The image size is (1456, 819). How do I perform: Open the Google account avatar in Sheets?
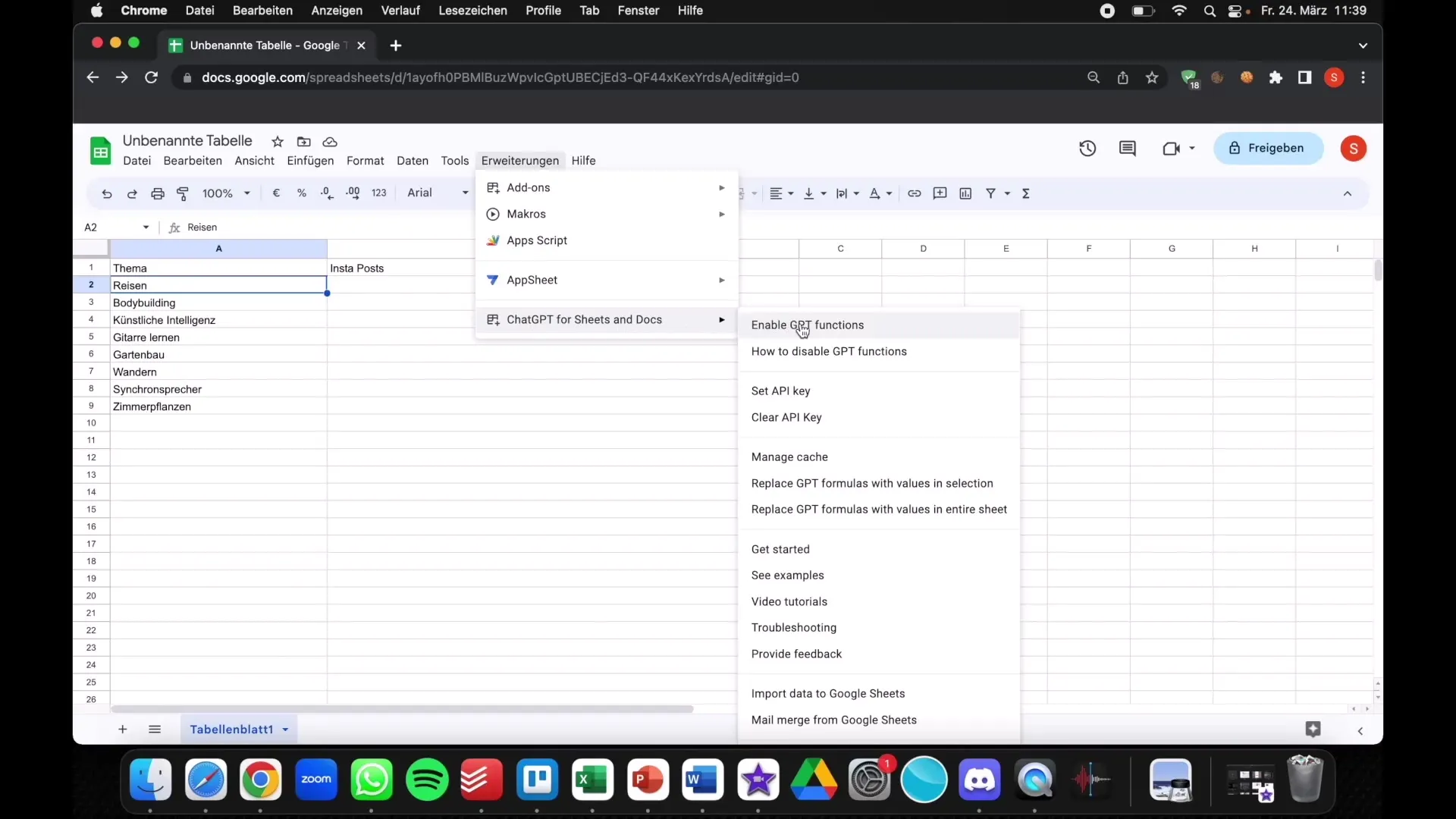point(1354,149)
